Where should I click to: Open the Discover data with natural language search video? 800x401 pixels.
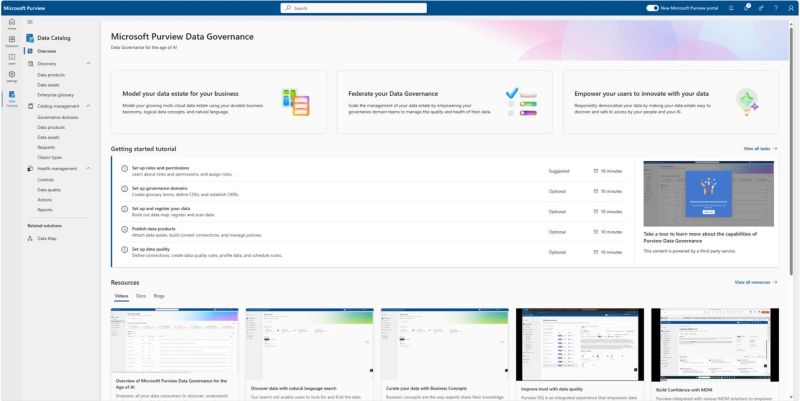309,344
